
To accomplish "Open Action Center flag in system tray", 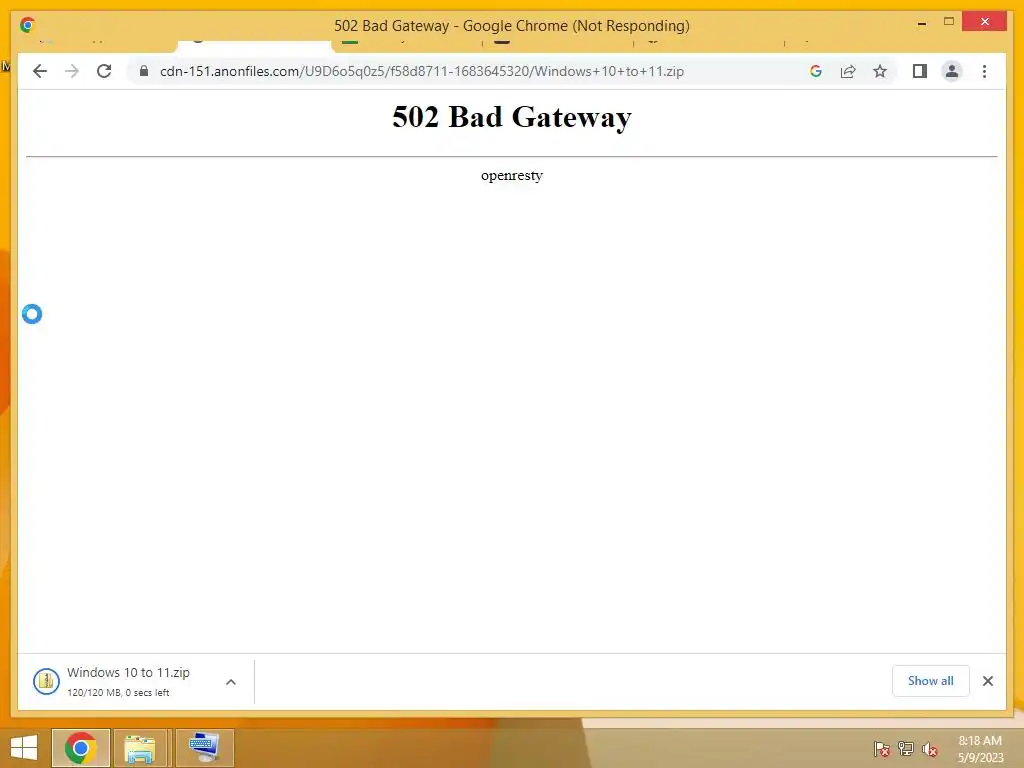I will [881, 749].
